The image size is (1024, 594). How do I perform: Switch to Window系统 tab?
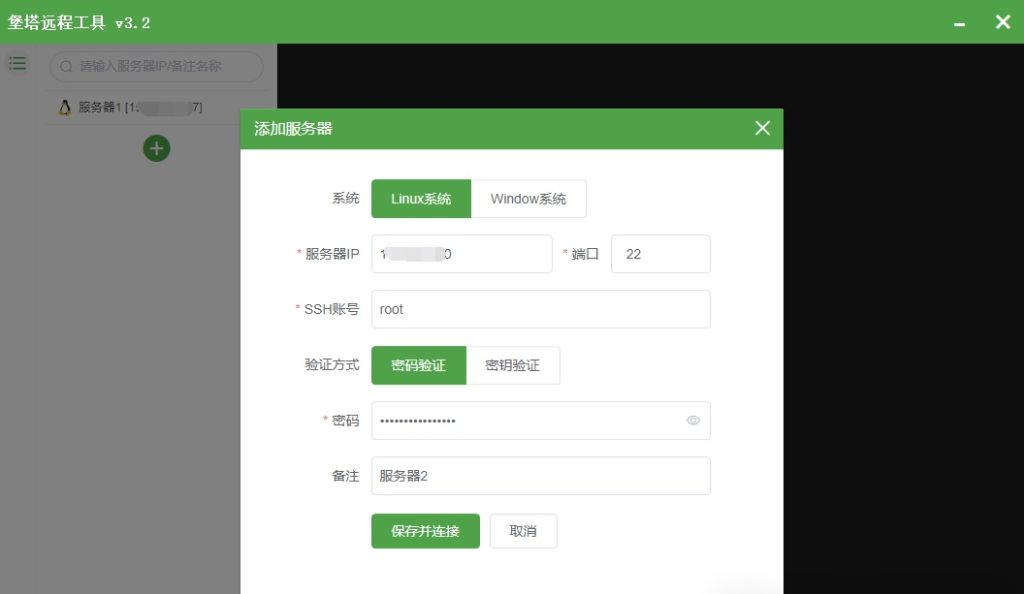(x=530, y=198)
